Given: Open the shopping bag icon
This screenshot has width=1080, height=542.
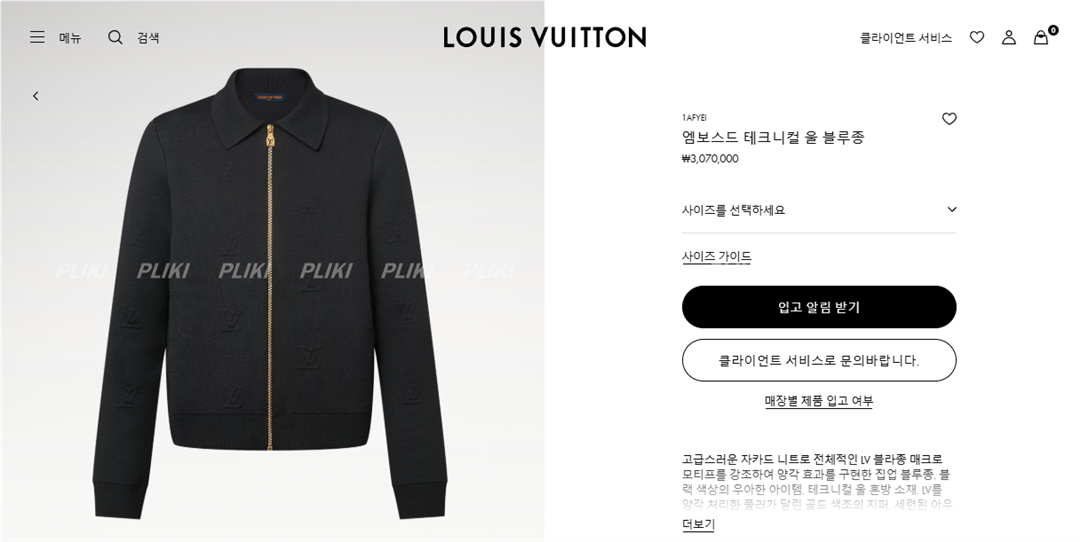Looking at the screenshot, I should point(1041,37).
